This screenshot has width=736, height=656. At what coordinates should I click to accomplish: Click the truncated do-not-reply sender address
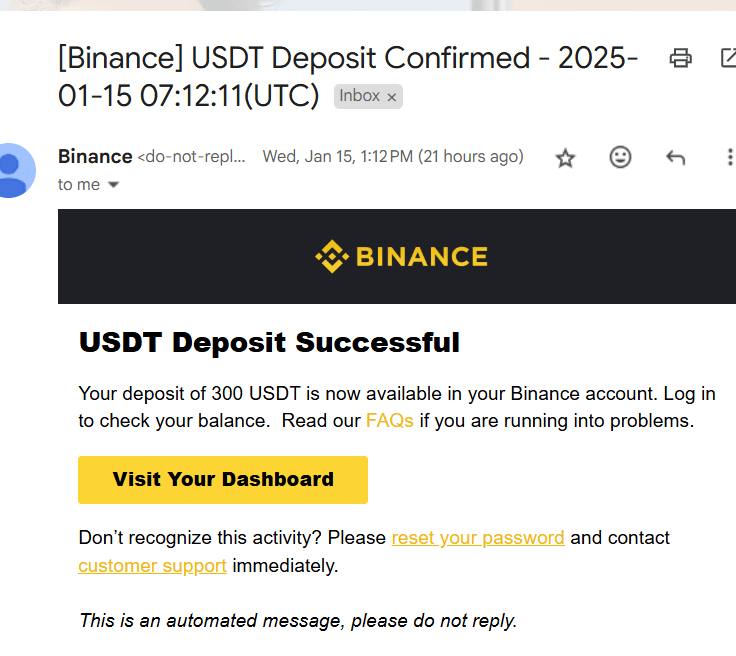click(191, 157)
